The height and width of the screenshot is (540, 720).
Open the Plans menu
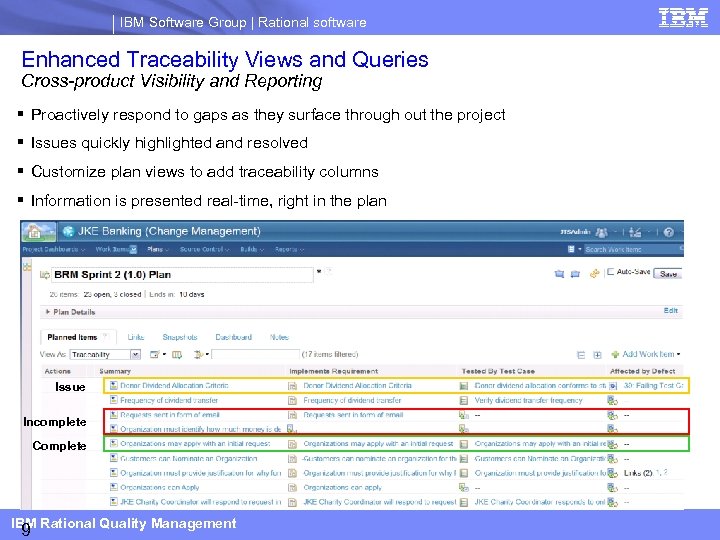158,249
